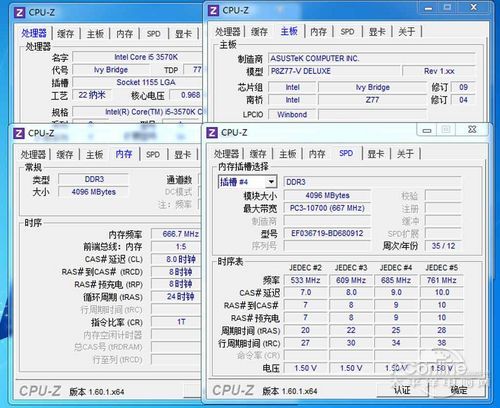Click the 4096 MBytes size in memory window
The width and height of the screenshot is (500, 408).
pyautogui.click(x=93, y=192)
